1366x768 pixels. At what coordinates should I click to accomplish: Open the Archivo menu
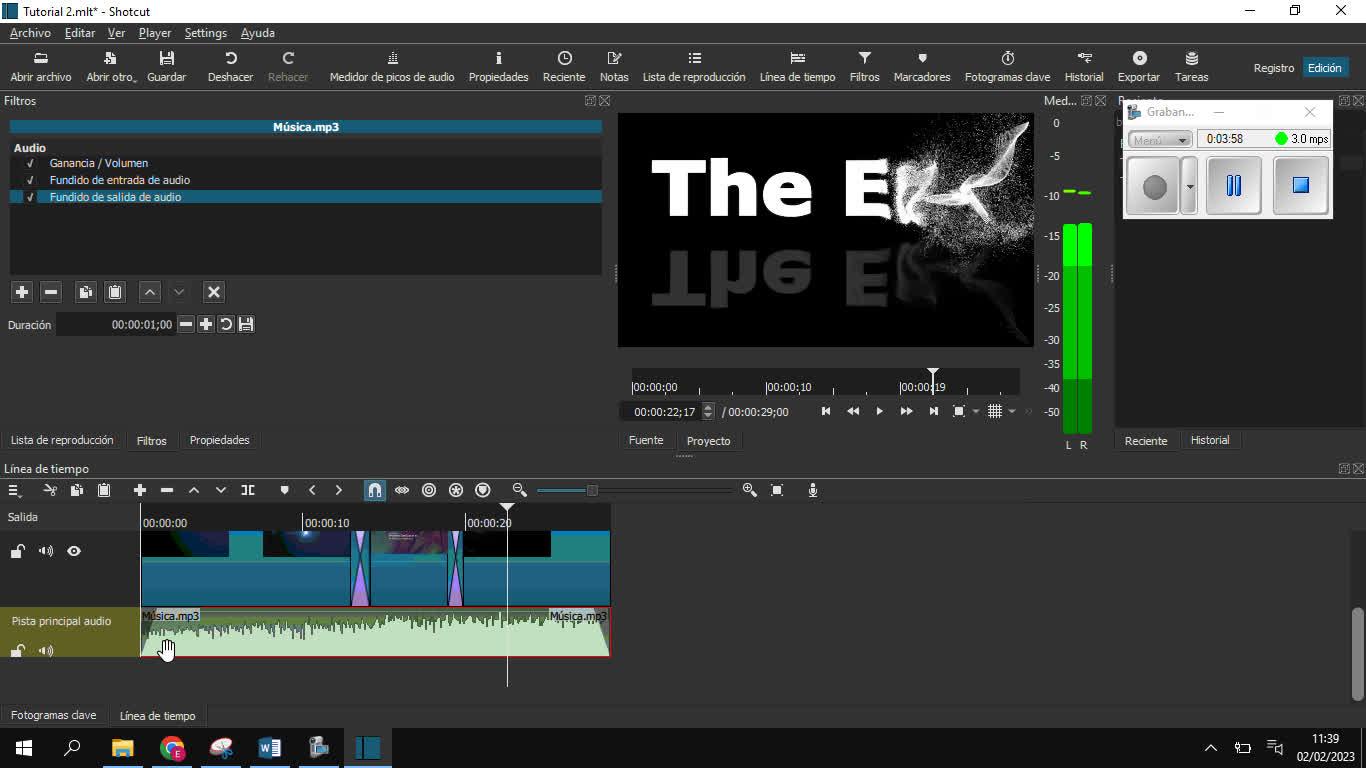pos(30,33)
